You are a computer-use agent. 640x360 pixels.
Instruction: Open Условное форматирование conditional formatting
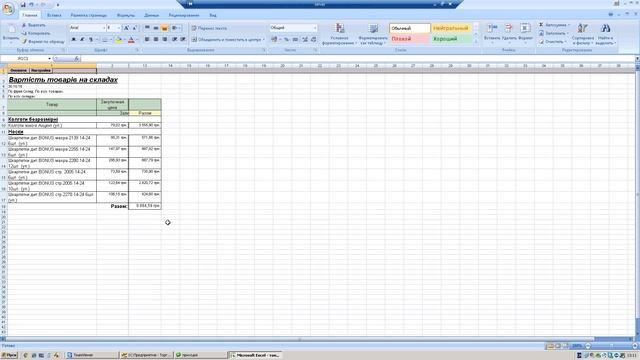(x=339, y=34)
